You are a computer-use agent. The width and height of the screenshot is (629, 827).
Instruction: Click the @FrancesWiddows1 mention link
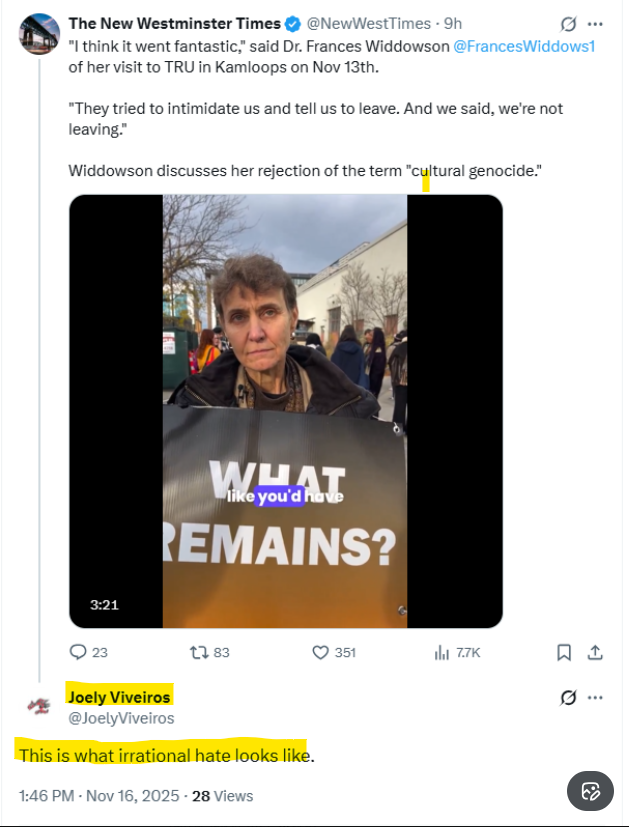(524, 46)
